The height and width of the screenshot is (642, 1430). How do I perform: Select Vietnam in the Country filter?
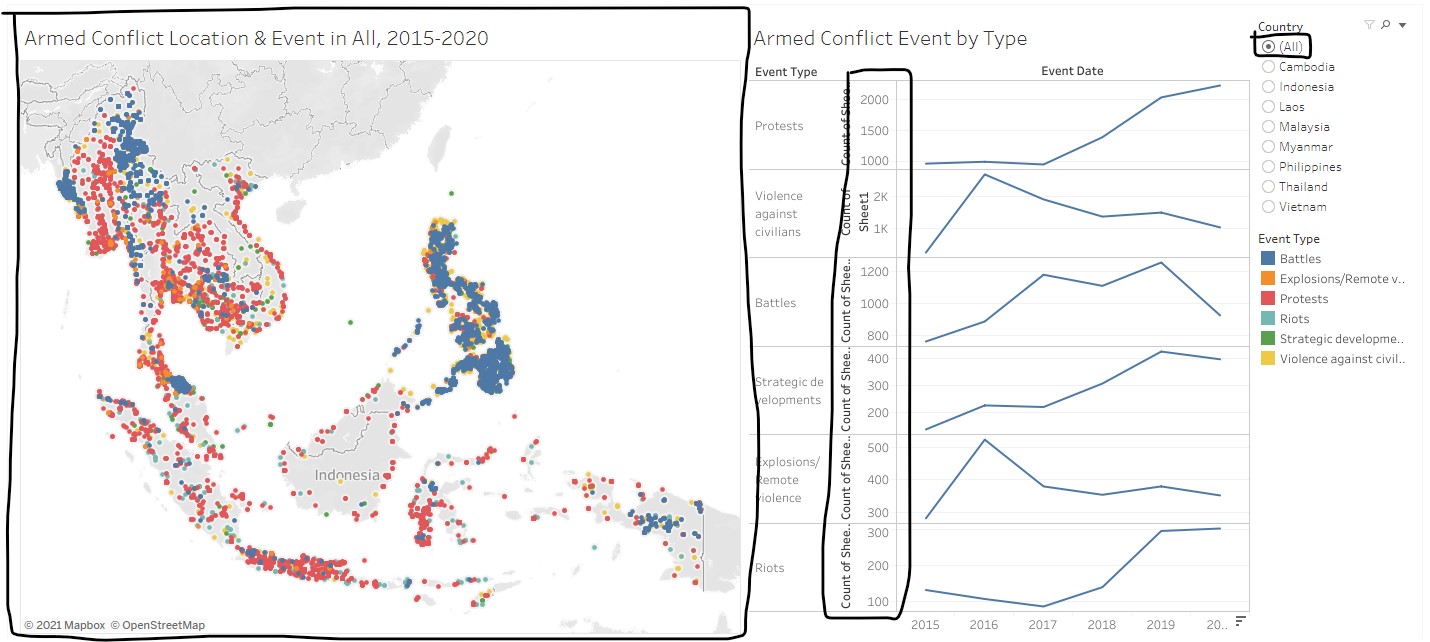[x=1268, y=207]
